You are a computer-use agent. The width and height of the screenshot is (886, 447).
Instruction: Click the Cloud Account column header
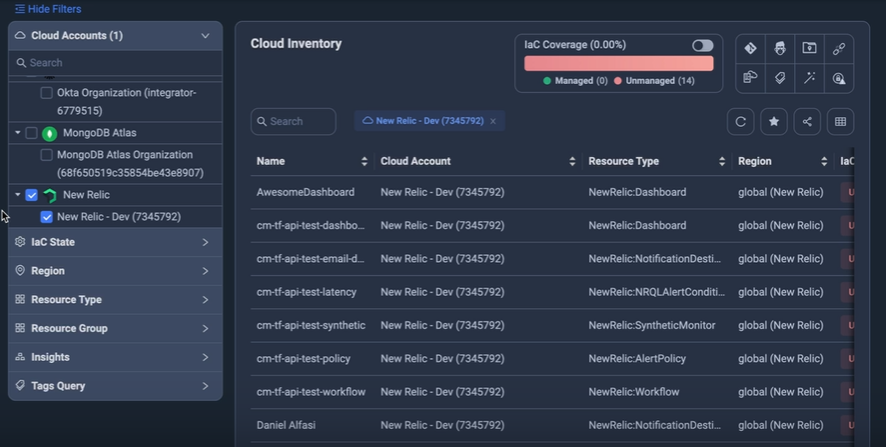click(x=415, y=162)
